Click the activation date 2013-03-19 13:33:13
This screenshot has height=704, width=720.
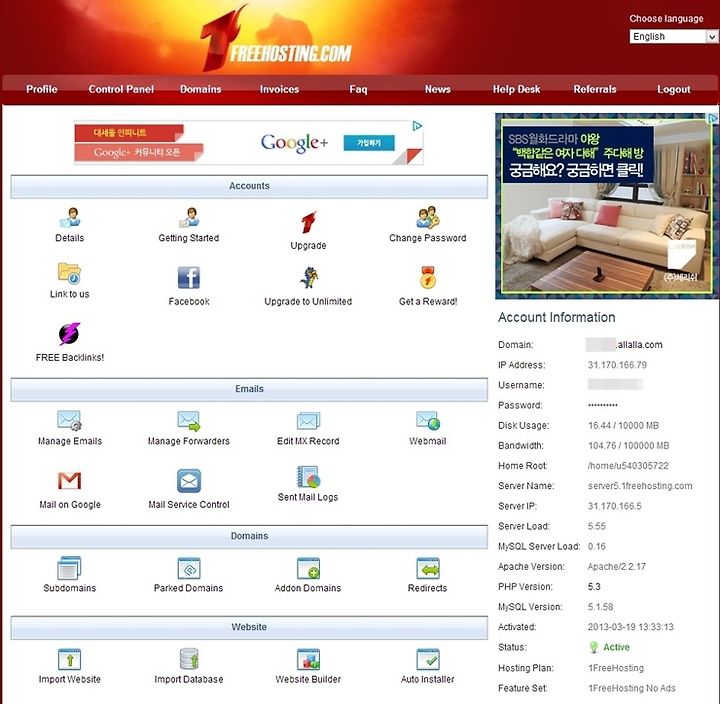[x=630, y=627]
